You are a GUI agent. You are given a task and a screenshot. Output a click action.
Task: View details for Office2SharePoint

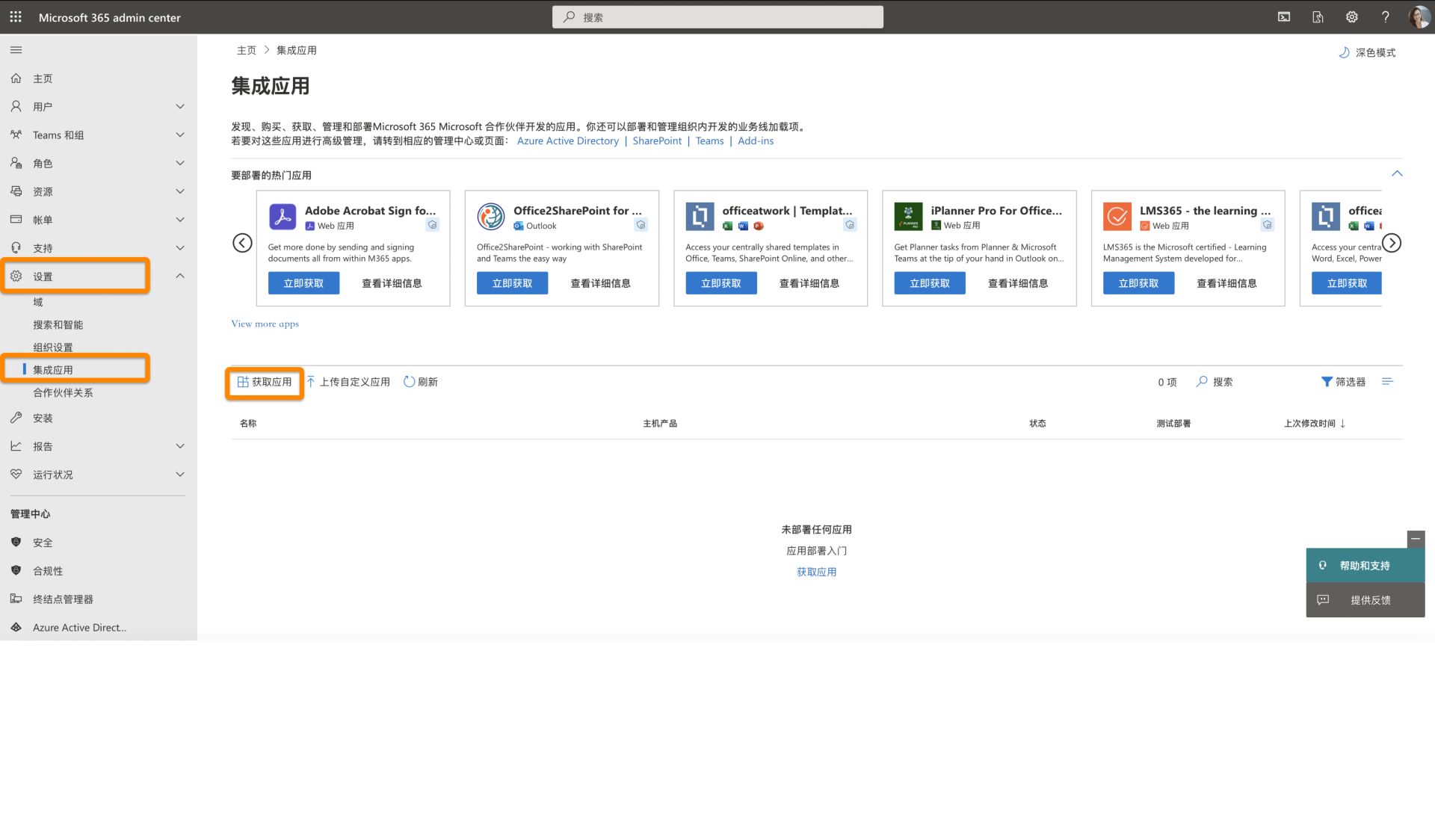click(600, 283)
